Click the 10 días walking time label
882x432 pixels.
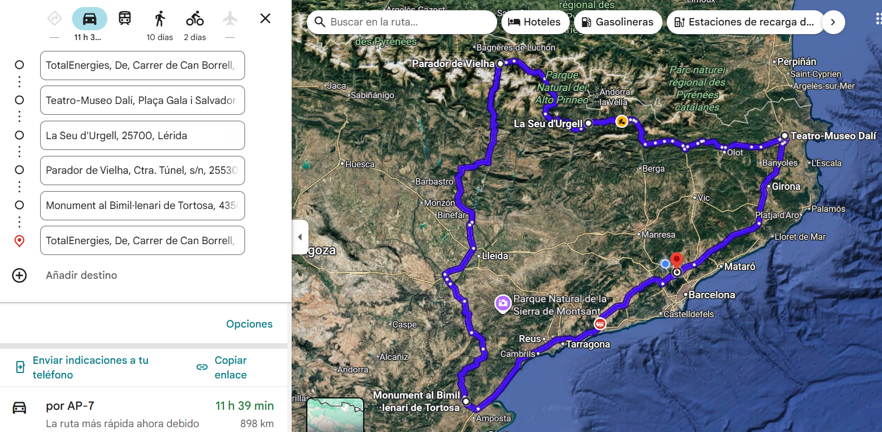point(160,37)
